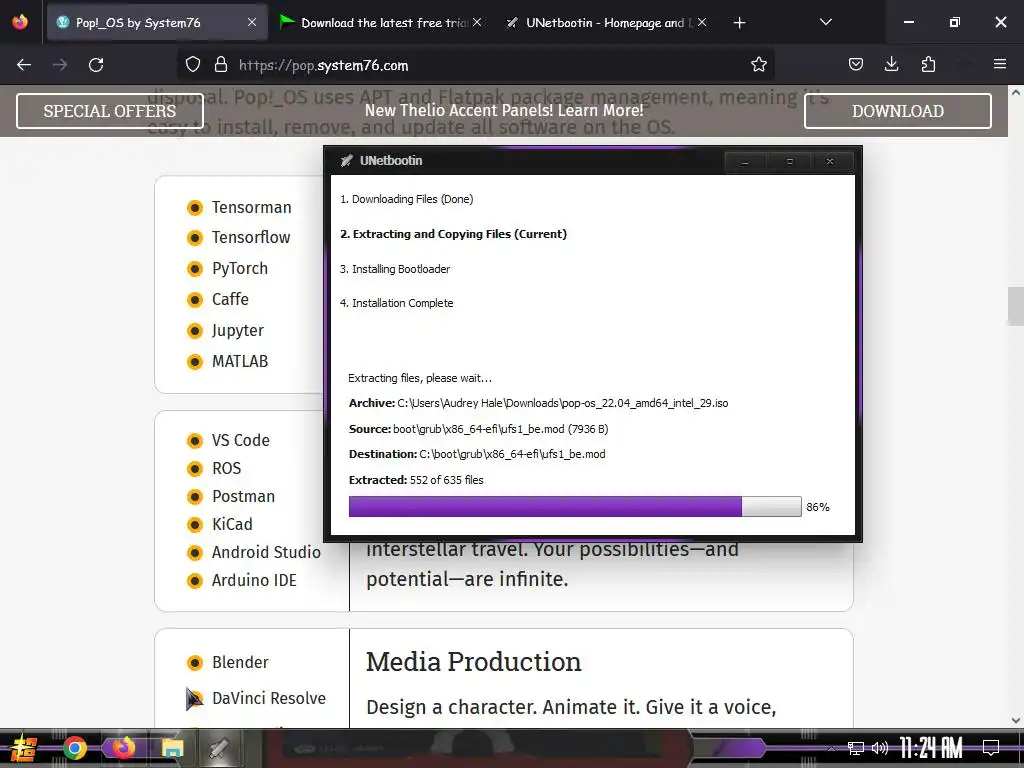Open SPECIAL OFFERS button

110,111
